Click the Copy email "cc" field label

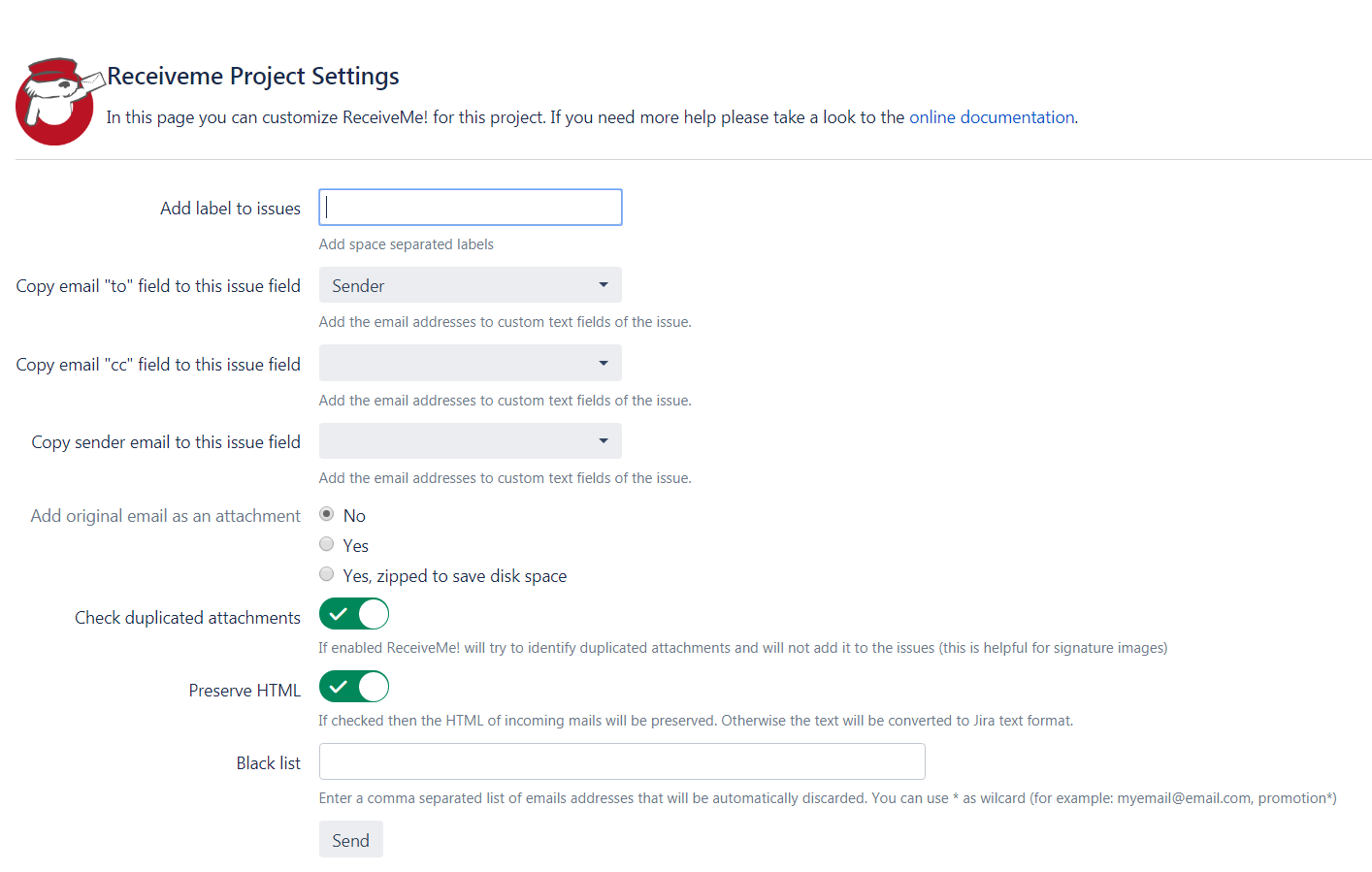click(x=158, y=365)
